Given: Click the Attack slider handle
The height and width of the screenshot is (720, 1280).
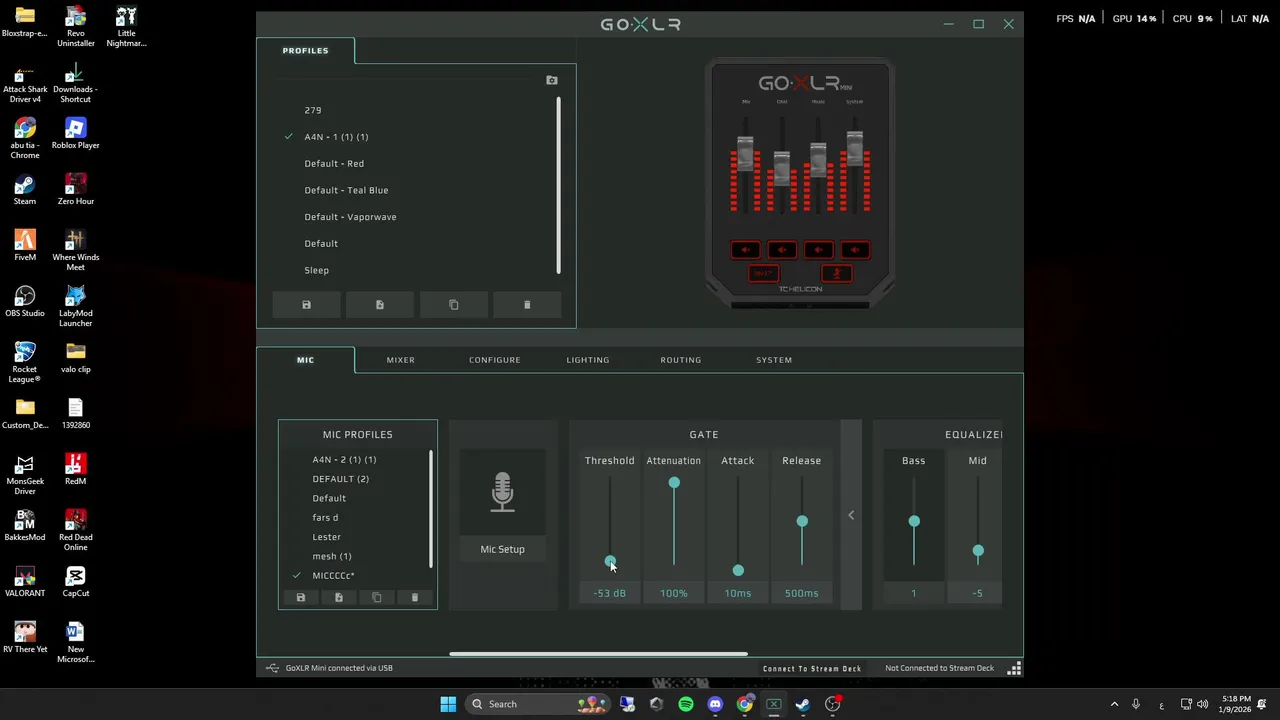Looking at the screenshot, I should click(x=738, y=570).
